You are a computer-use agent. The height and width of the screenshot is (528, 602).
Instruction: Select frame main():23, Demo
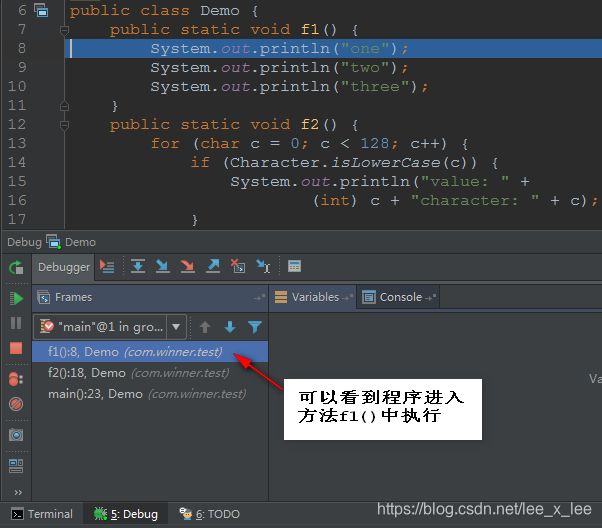[150, 394]
